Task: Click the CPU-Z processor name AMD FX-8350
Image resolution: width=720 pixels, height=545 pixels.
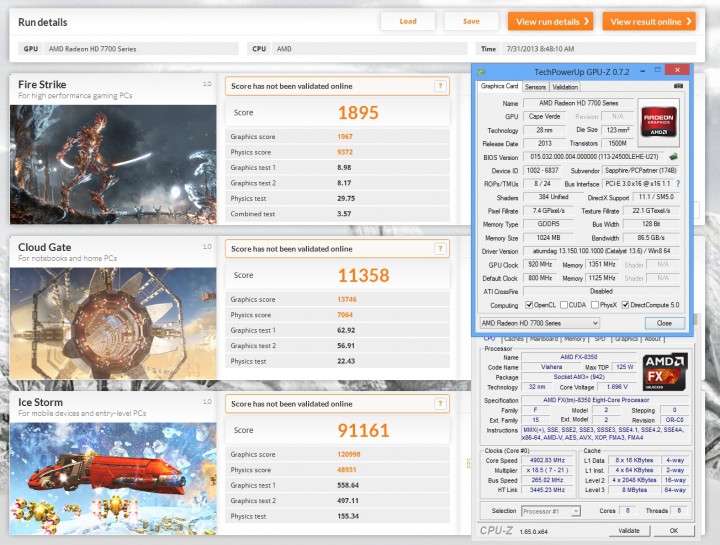Action: tap(579, 357)
